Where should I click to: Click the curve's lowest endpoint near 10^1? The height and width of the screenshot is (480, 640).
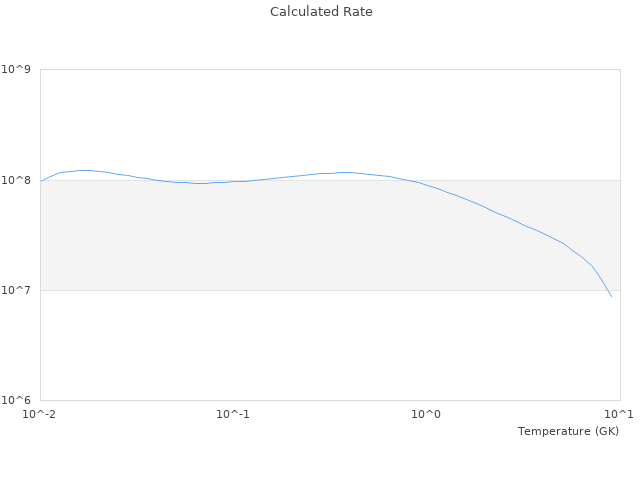click(611, 296)
